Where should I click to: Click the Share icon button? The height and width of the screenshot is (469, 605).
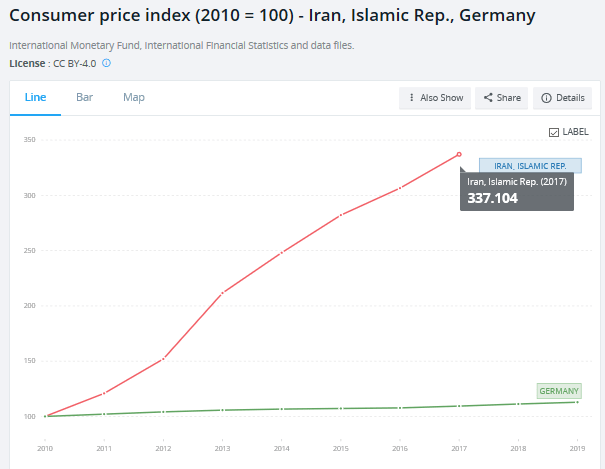[488, 98]
